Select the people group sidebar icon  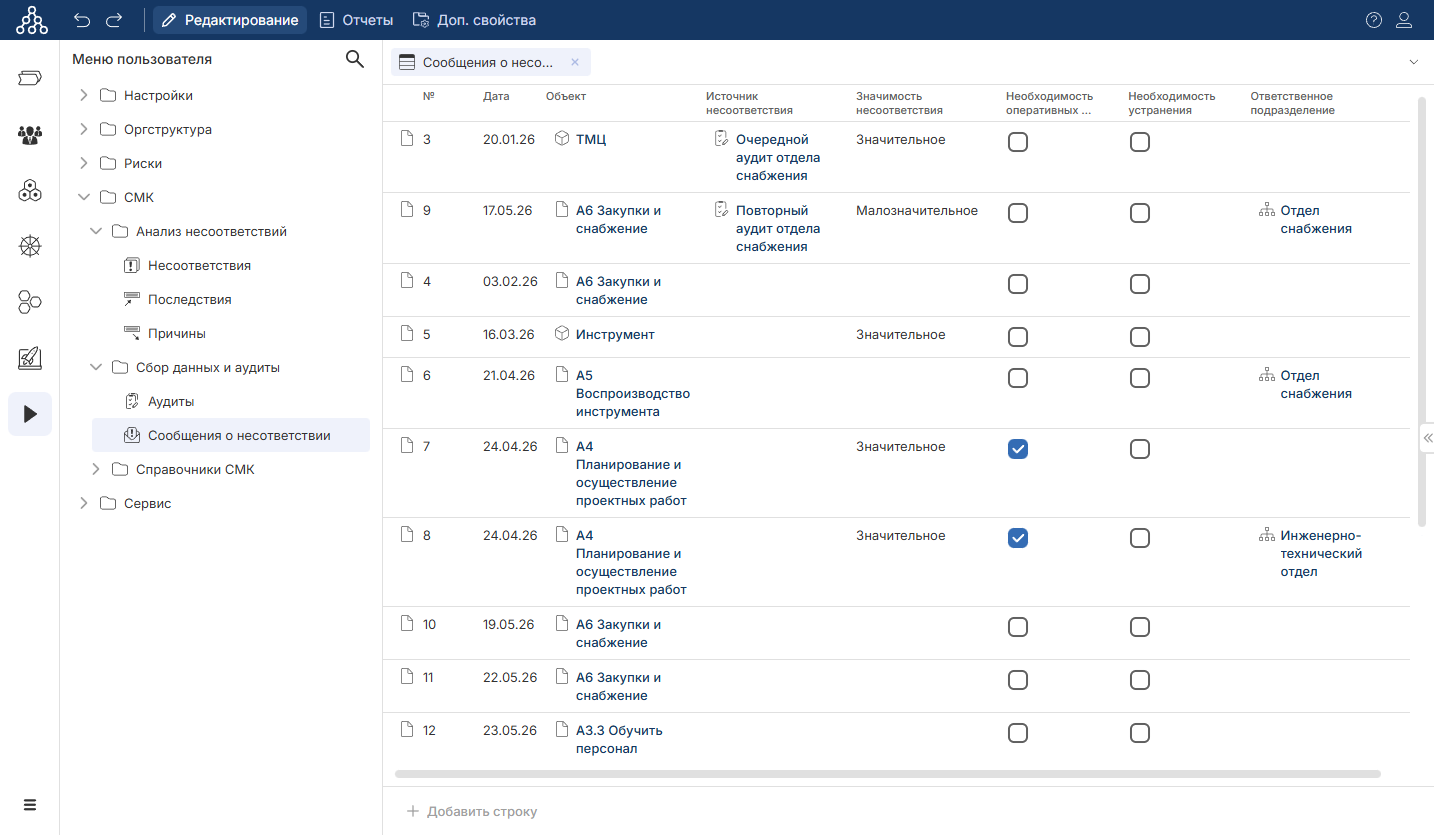coord(30,135)
